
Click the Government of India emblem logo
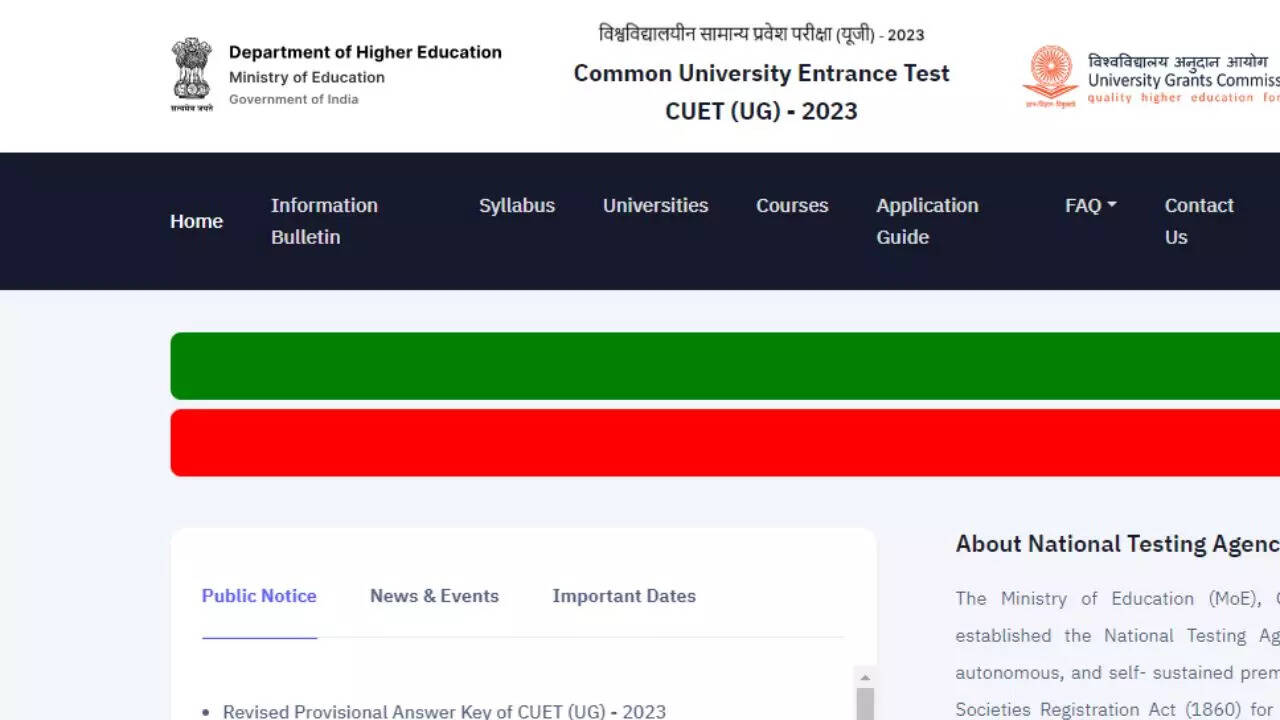[x=191, y=74]
